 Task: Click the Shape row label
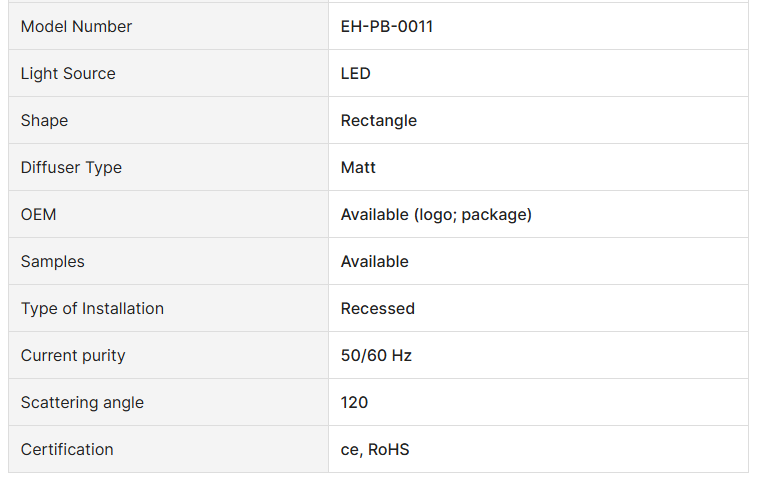(x=45, y=121)
